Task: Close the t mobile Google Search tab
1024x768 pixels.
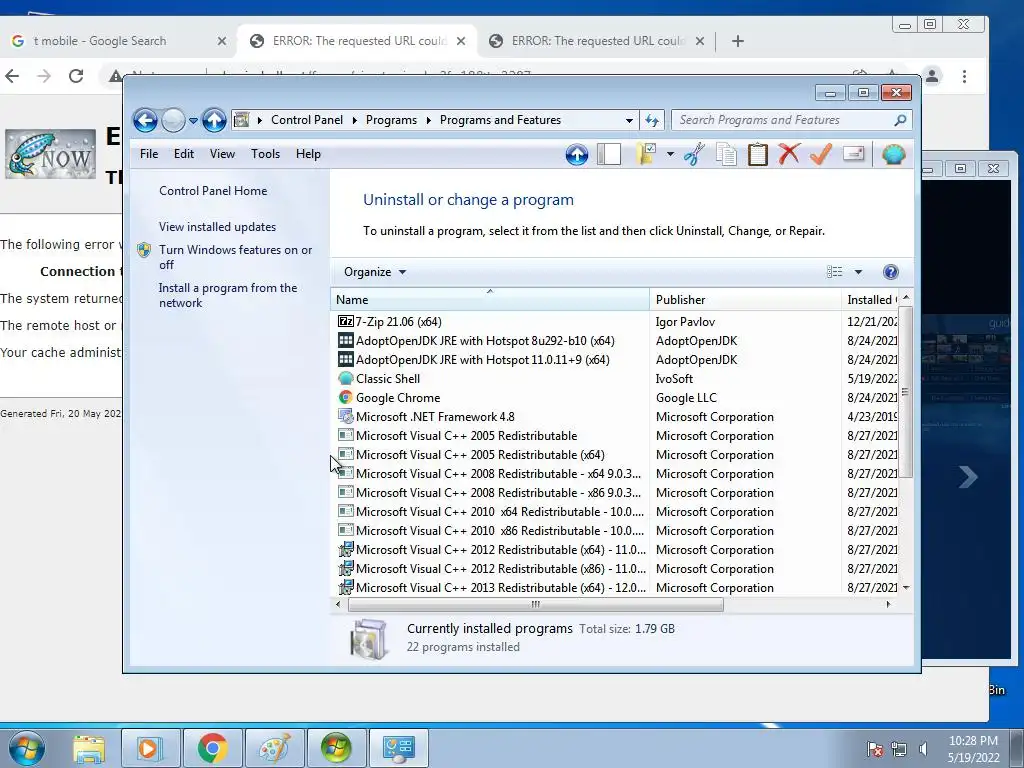Action: pos(222,41)
